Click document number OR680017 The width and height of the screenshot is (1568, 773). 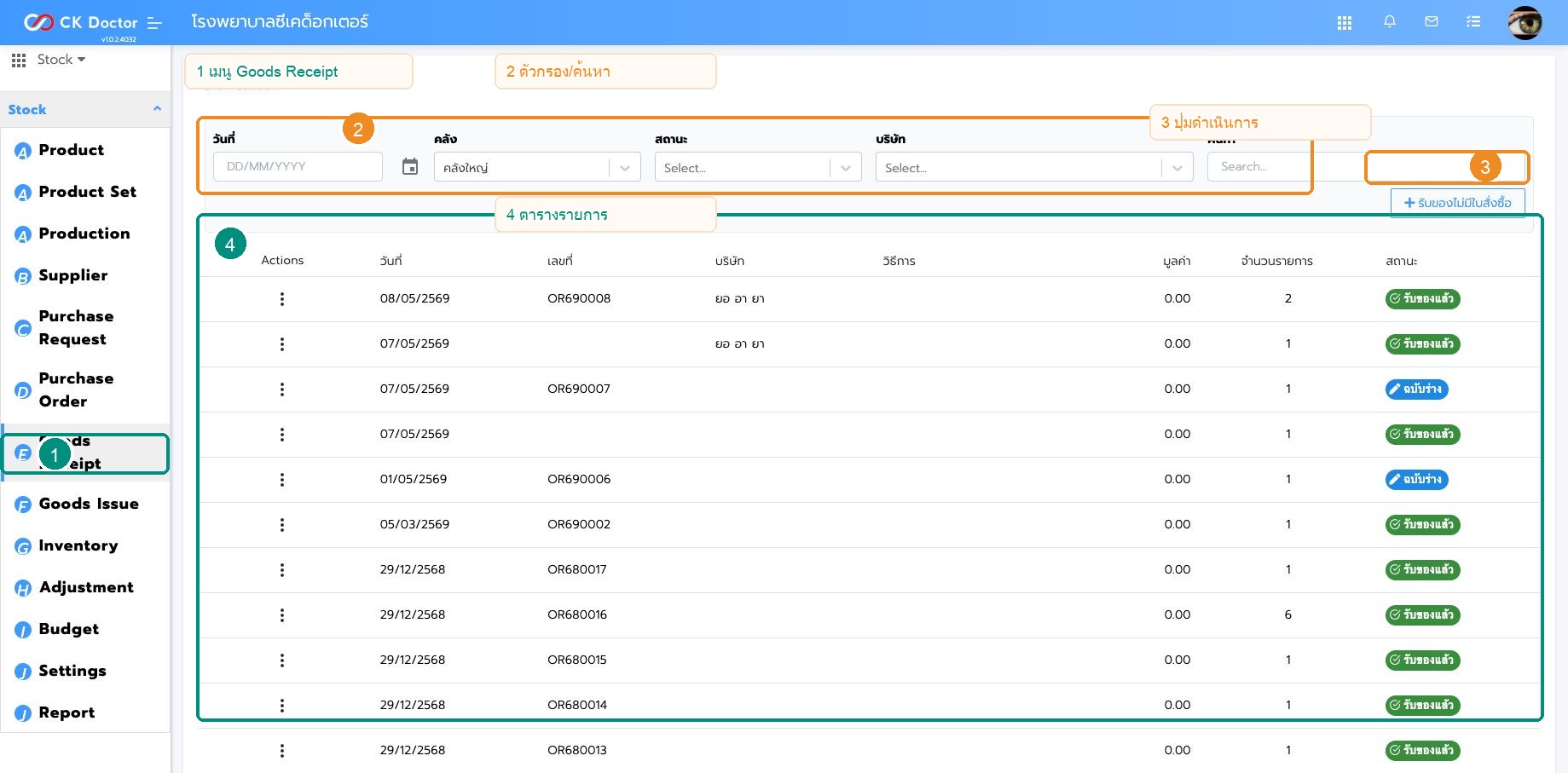[577, 569]
